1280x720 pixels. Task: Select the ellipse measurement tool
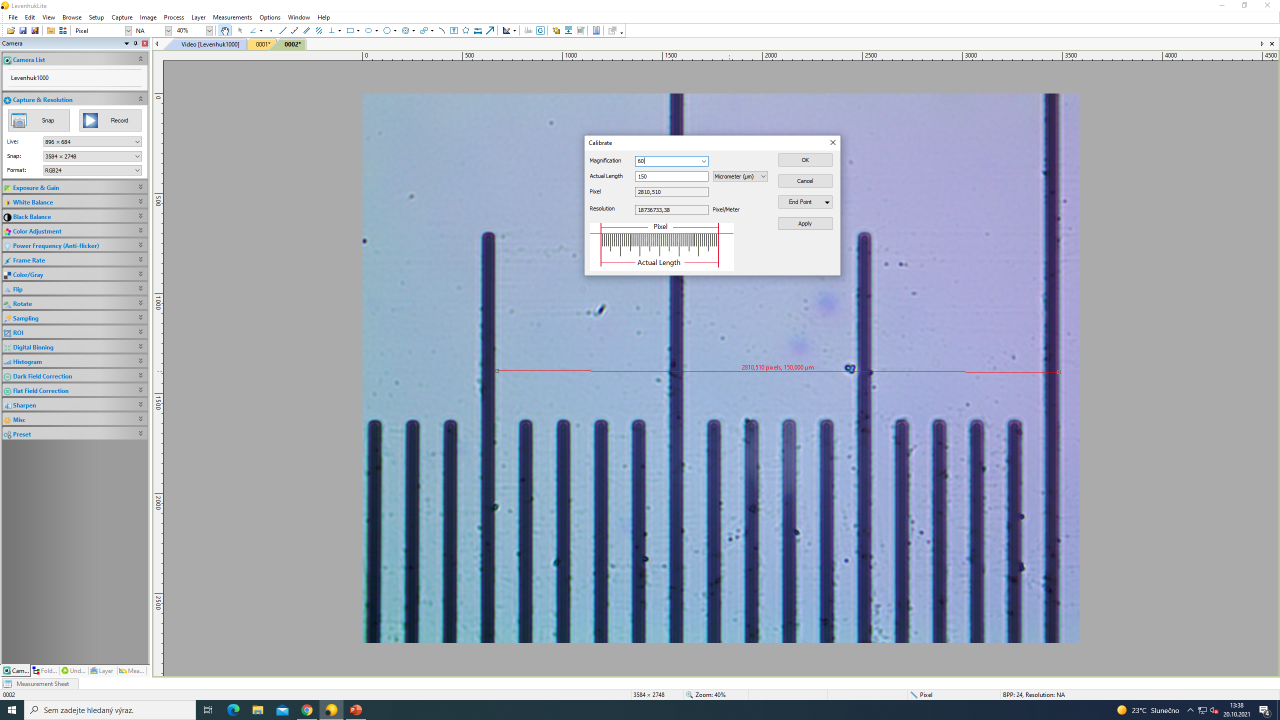(x=368, y=31)
